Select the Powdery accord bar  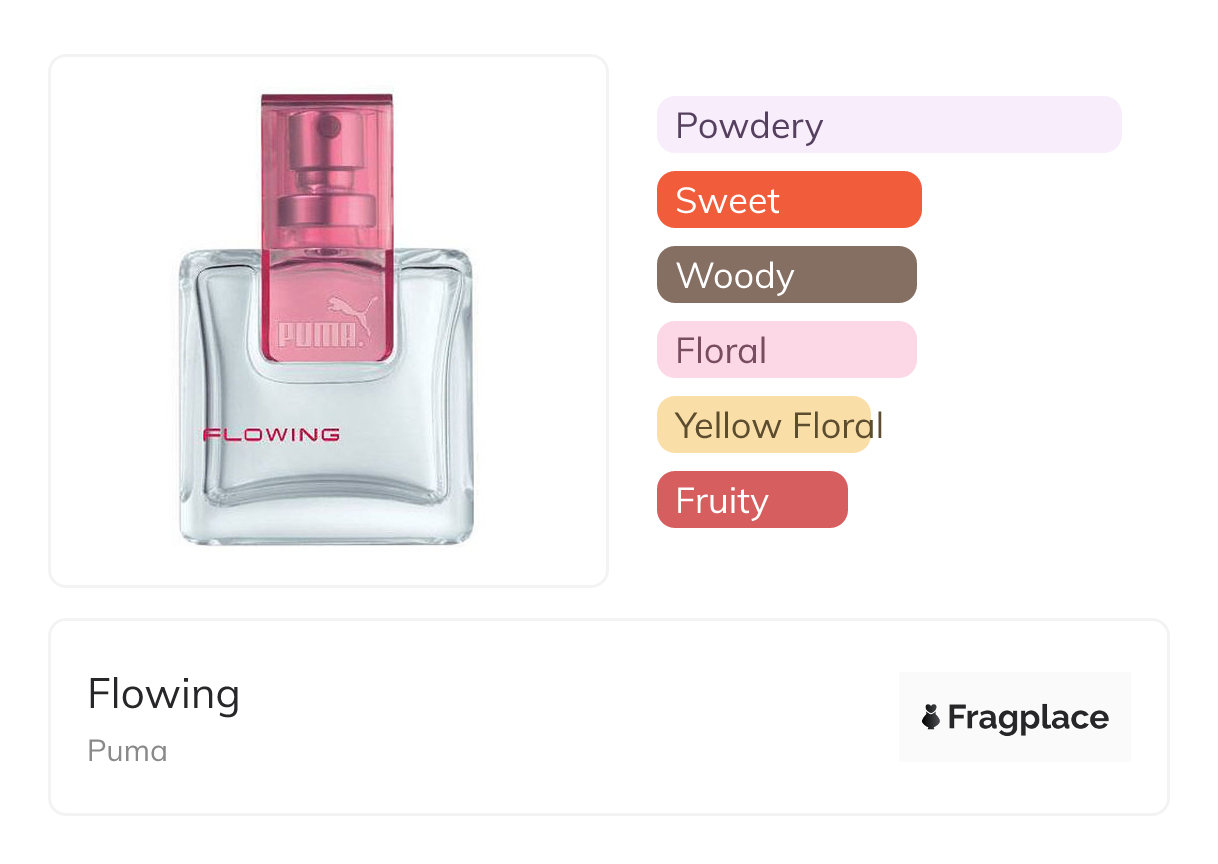(888, 125)
